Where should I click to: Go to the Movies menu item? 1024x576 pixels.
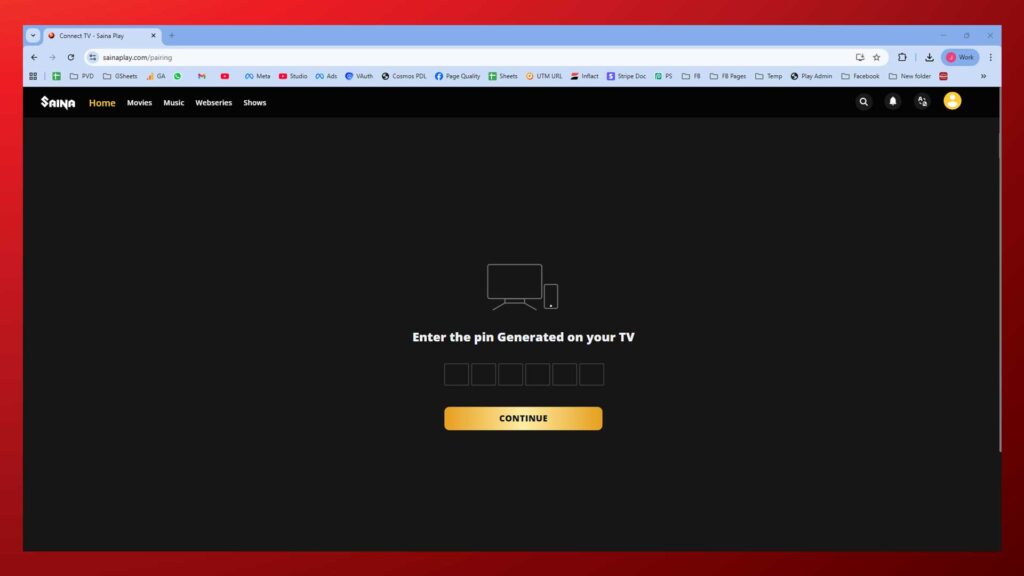(139, 103)
